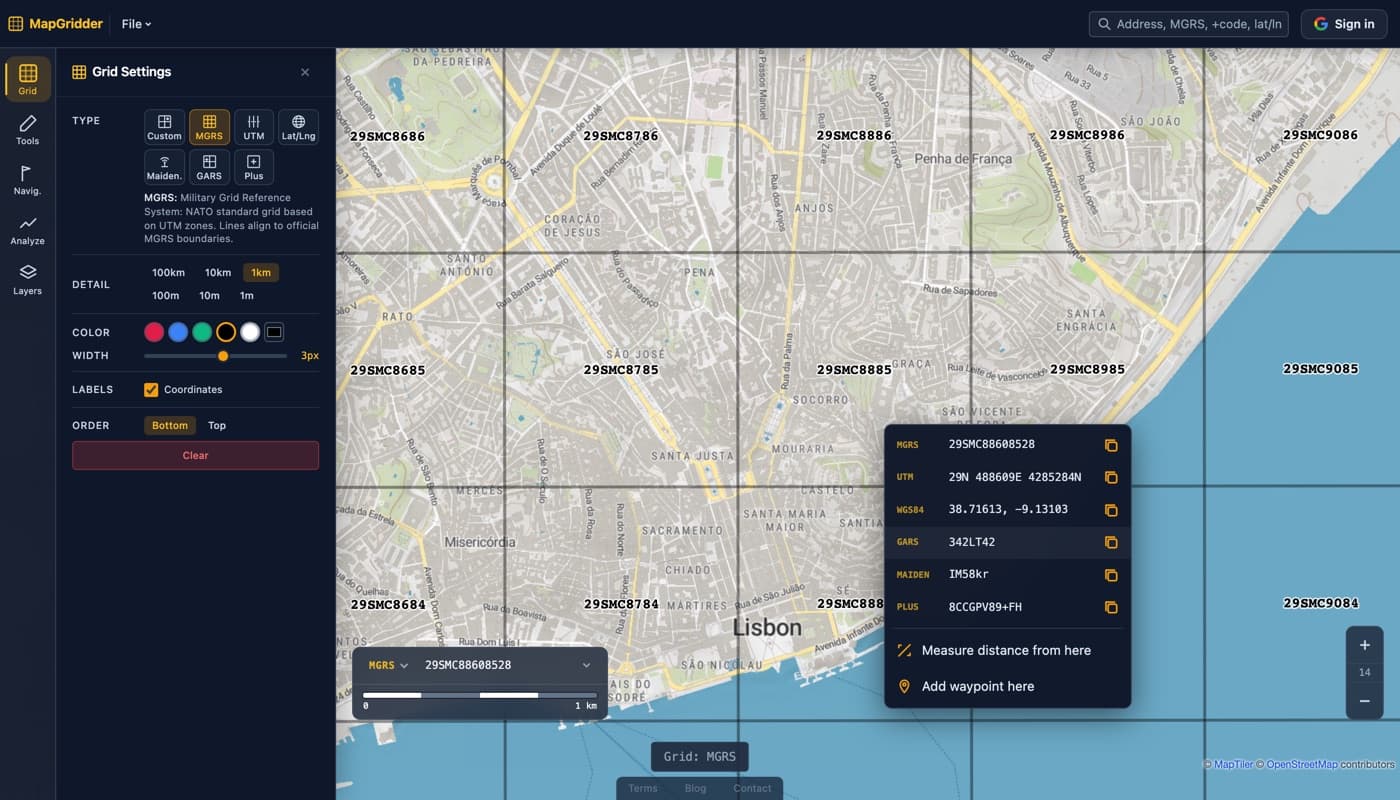1400x800 pixels.
Task: Select the Lat/Lng grid type
Action: click(x=298, y=127)
